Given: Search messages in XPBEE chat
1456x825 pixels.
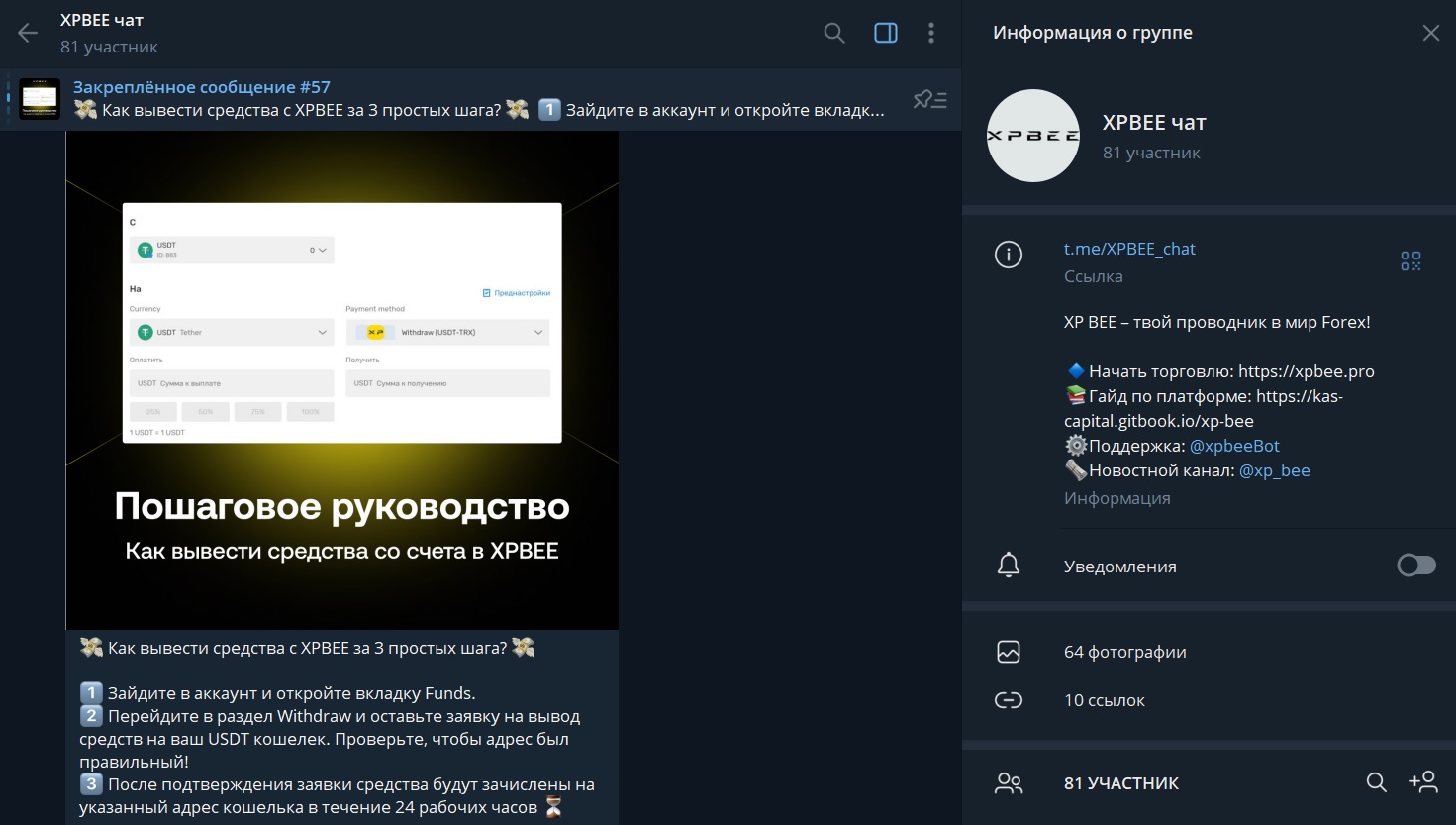Looking at the screenshot, I should click(x=834, y=33).
